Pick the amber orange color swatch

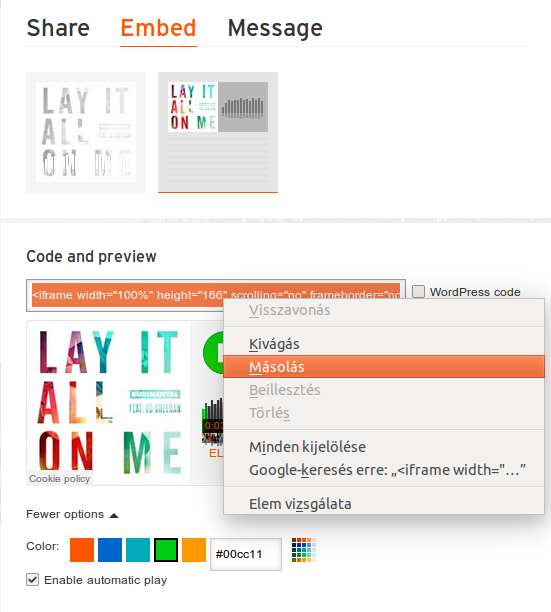pos(194,550)
